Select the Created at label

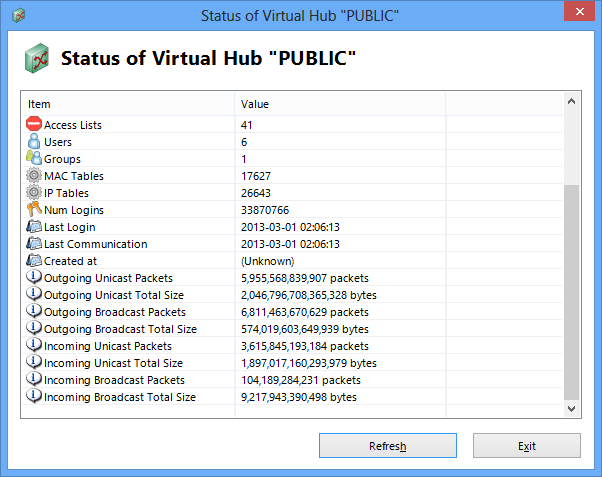click(71, 261)
